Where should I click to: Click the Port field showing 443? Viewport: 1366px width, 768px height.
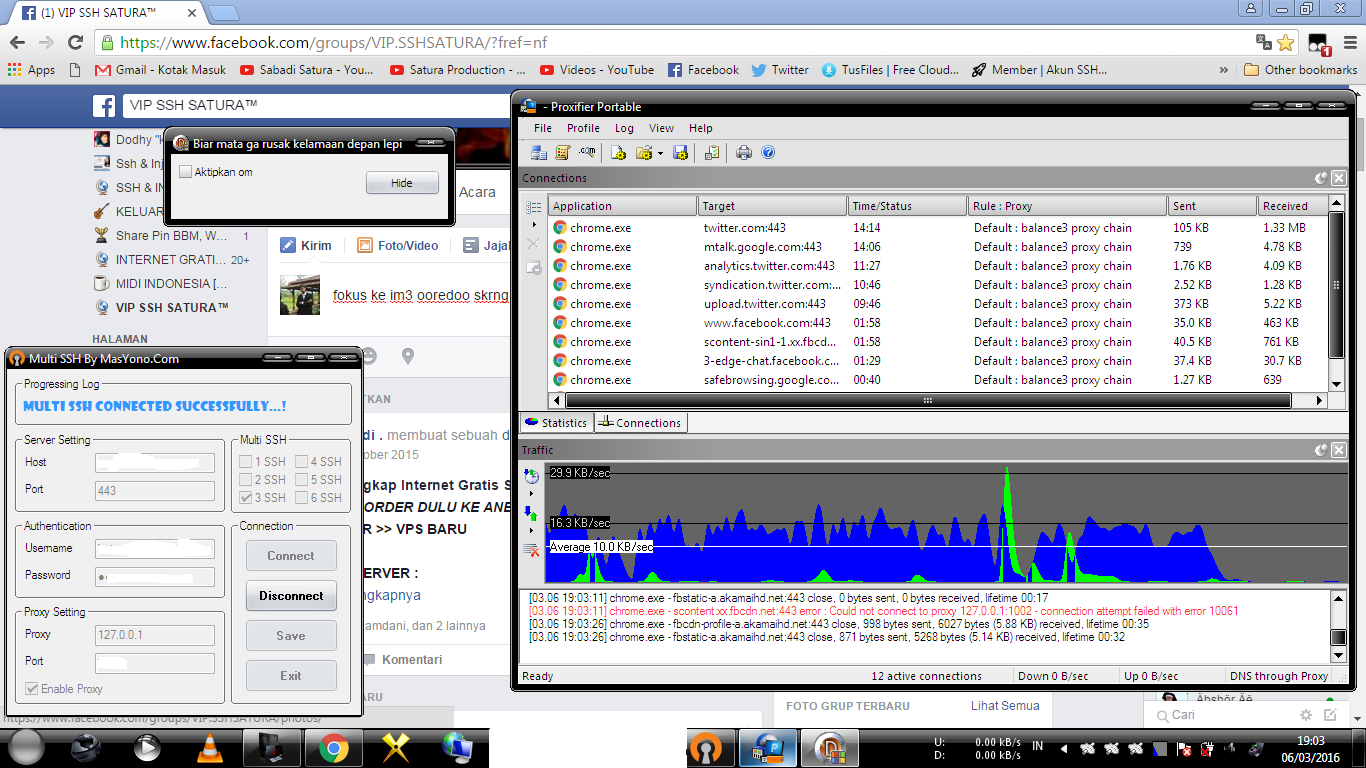(155, 490)
